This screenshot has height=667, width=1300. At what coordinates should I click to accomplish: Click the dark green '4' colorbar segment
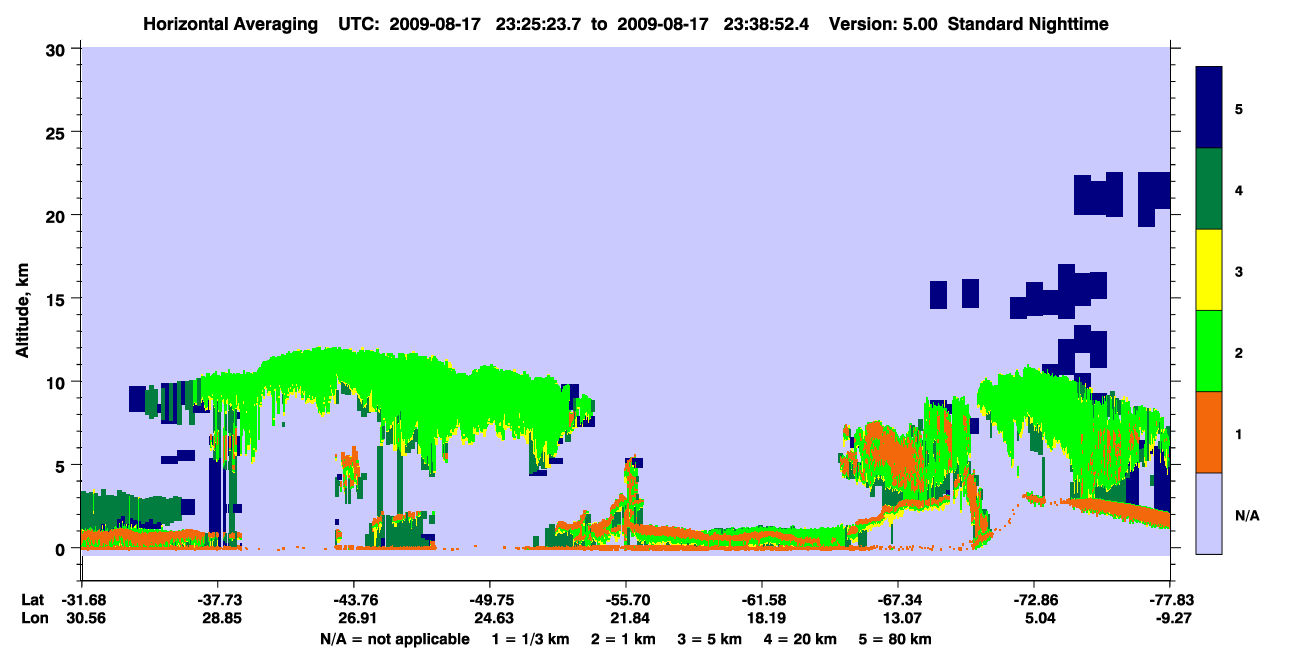[x=1209, y=189]
